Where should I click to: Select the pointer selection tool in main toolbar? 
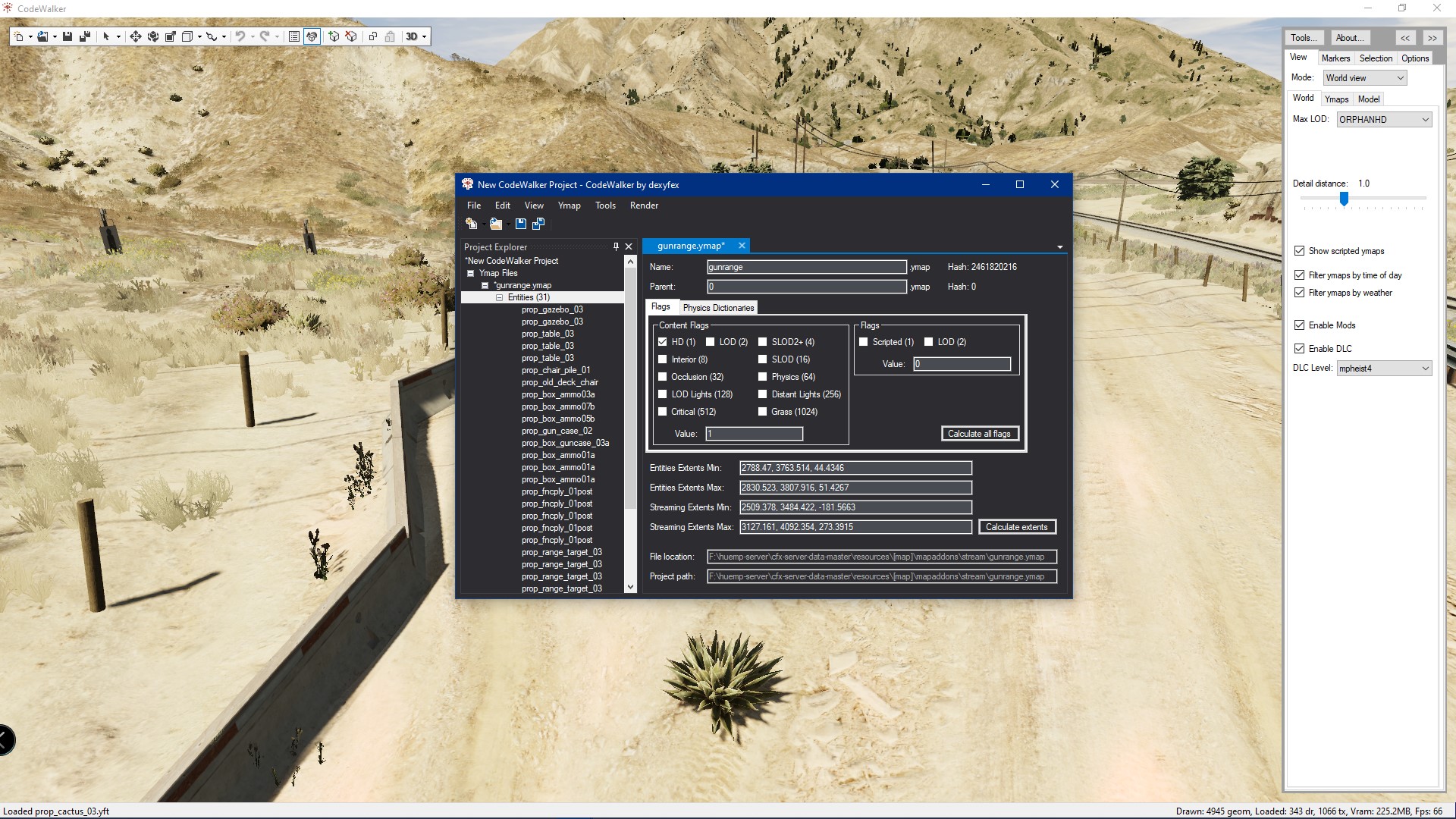[x=106, y=36]
